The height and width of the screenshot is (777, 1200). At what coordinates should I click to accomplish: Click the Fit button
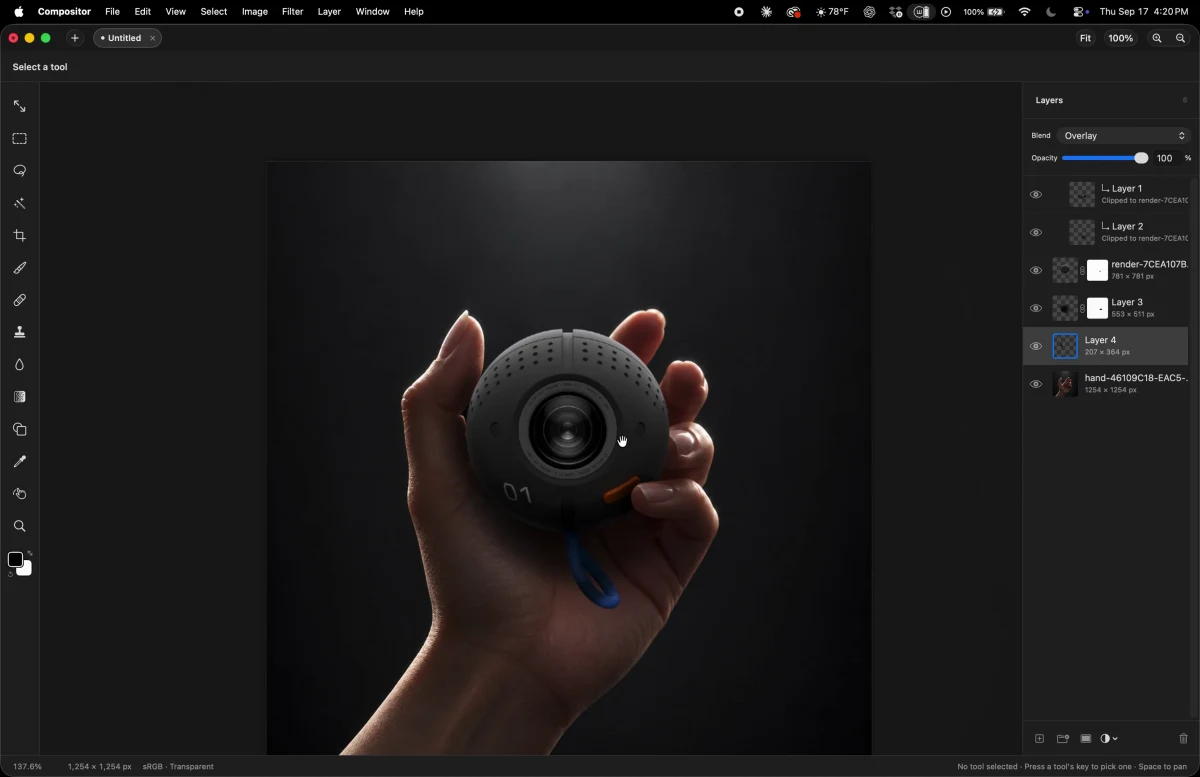[x=1085, y=38]
